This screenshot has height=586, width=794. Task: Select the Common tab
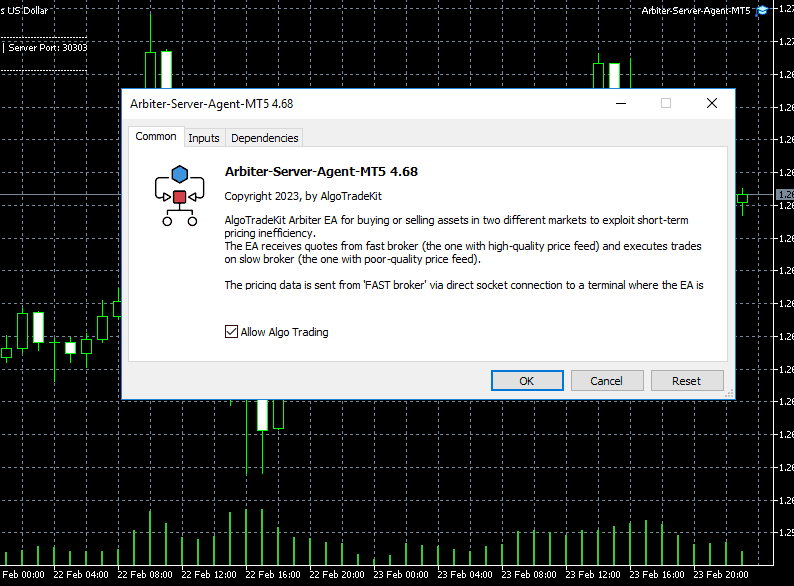click(156, 137)
